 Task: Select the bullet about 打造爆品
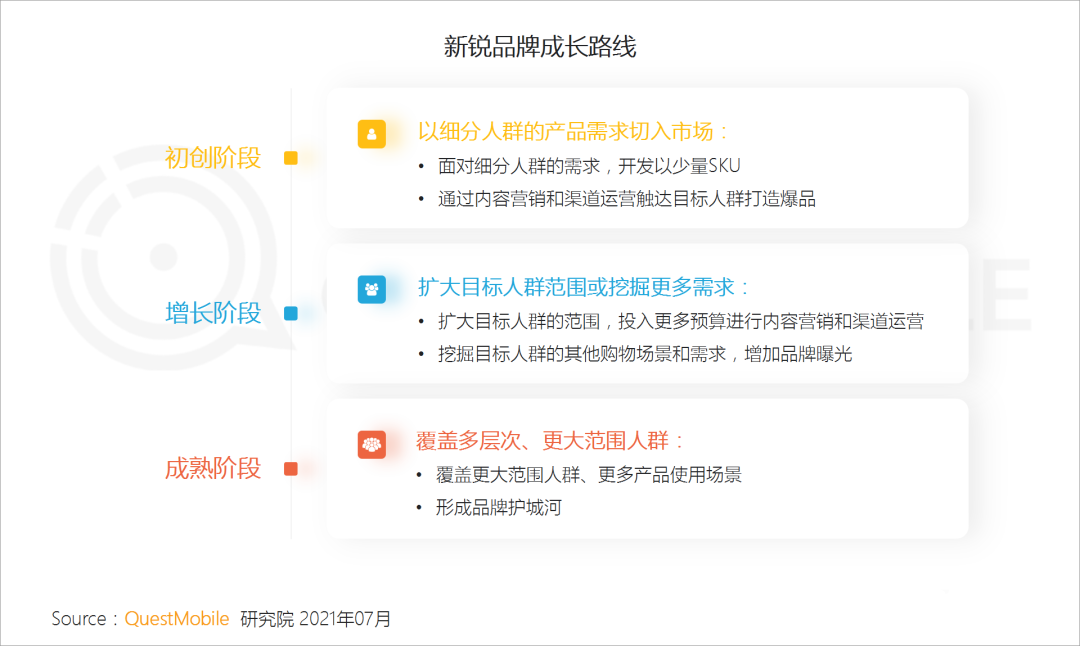pos(626,199)
